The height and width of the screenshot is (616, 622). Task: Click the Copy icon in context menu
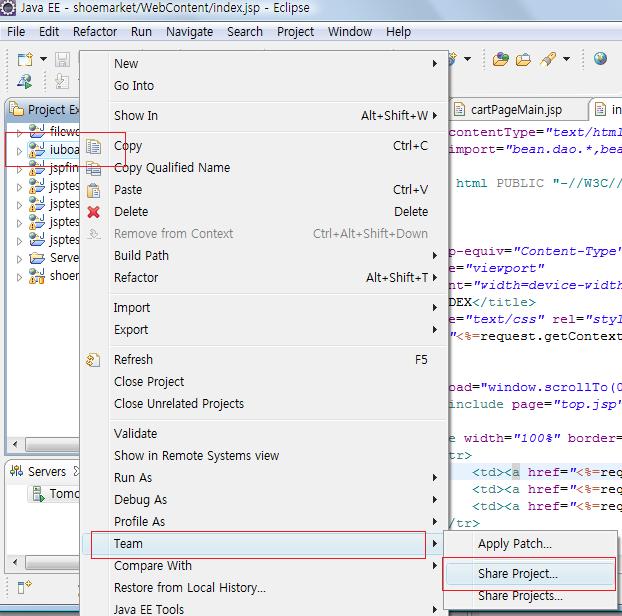click(x=93, y=147)
